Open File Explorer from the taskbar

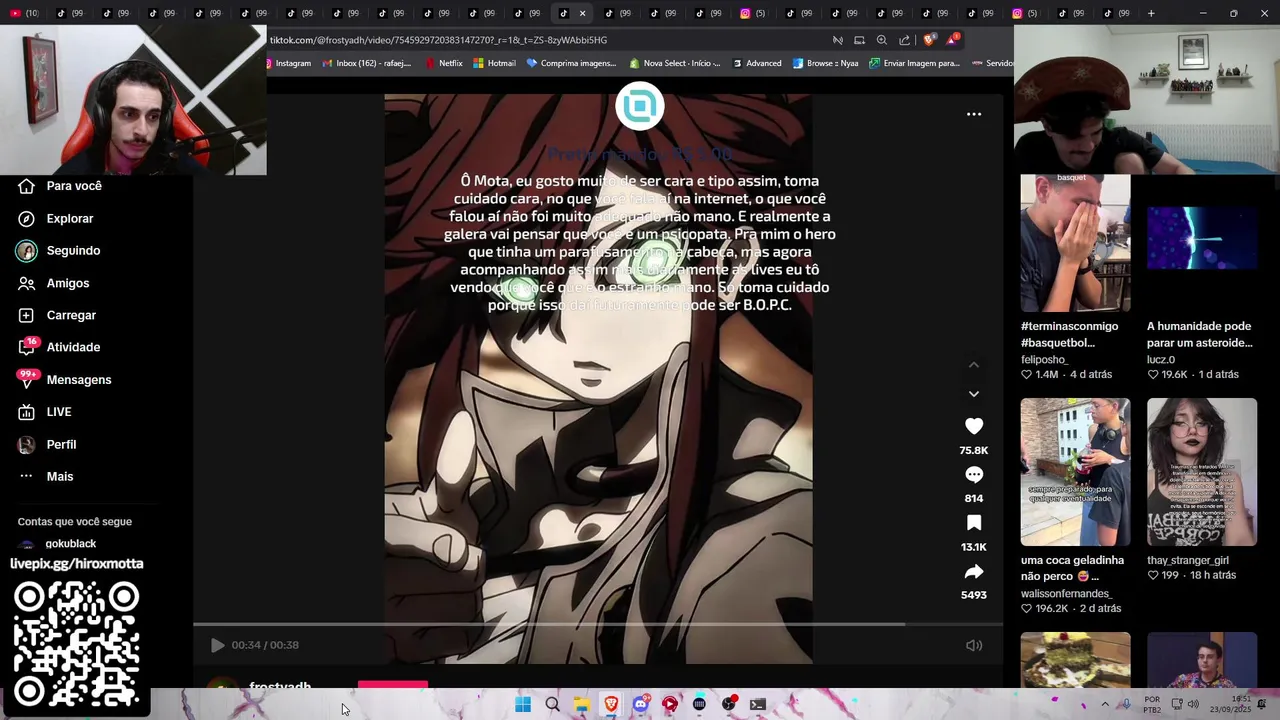coord(581,704)
